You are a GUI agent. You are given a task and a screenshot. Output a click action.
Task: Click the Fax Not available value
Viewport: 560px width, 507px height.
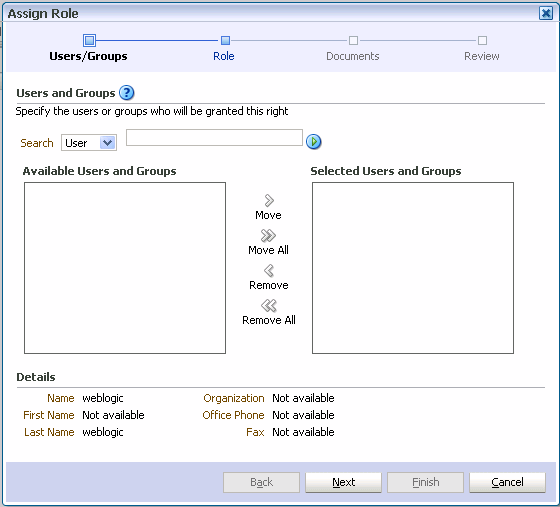(303, 432)
